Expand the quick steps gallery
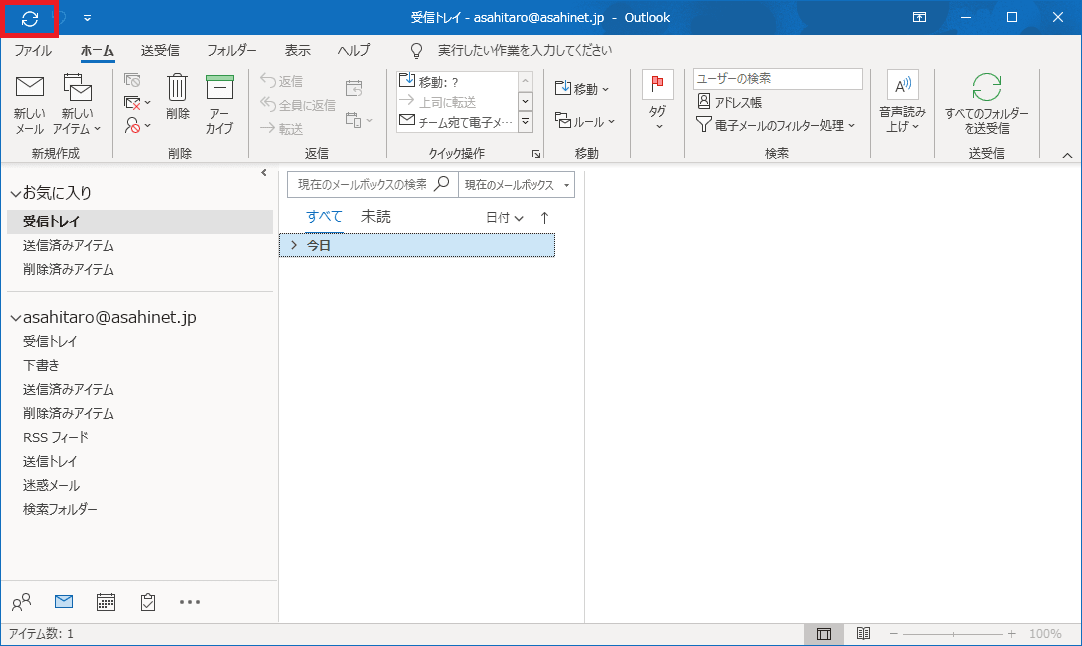Viewport: 1082px width, 646px height. point(526,121)
